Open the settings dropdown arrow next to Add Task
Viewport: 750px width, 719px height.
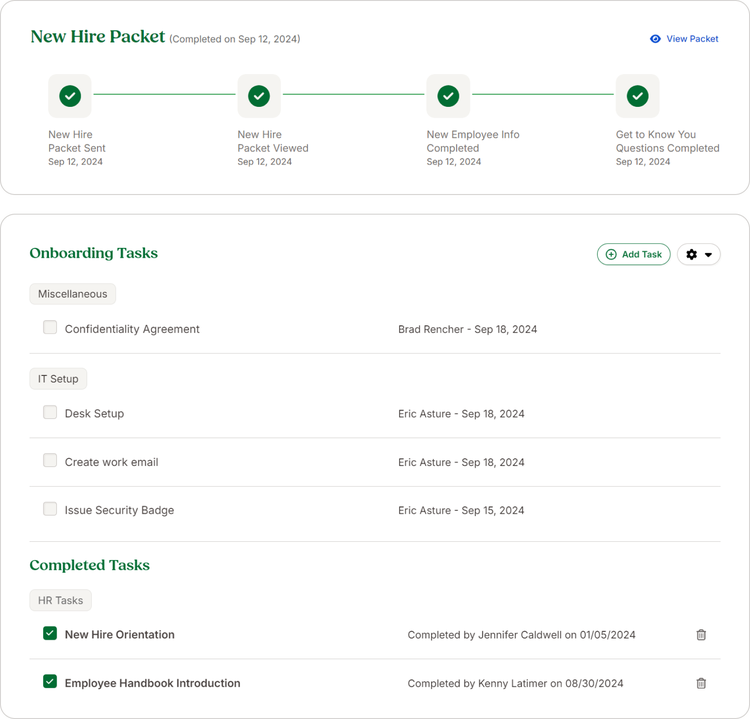point(708,255)
